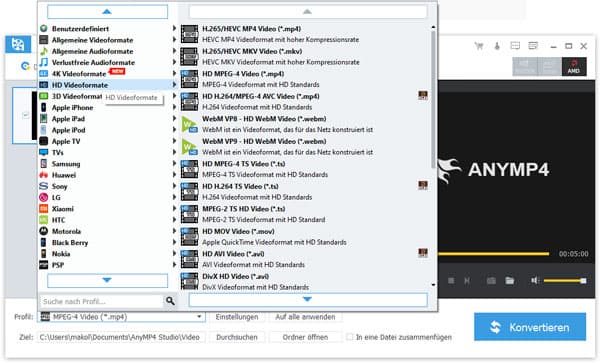This screenshot has width=600, height=363.
Task: Click the Ziel output path field
Action: pos(121,337)
